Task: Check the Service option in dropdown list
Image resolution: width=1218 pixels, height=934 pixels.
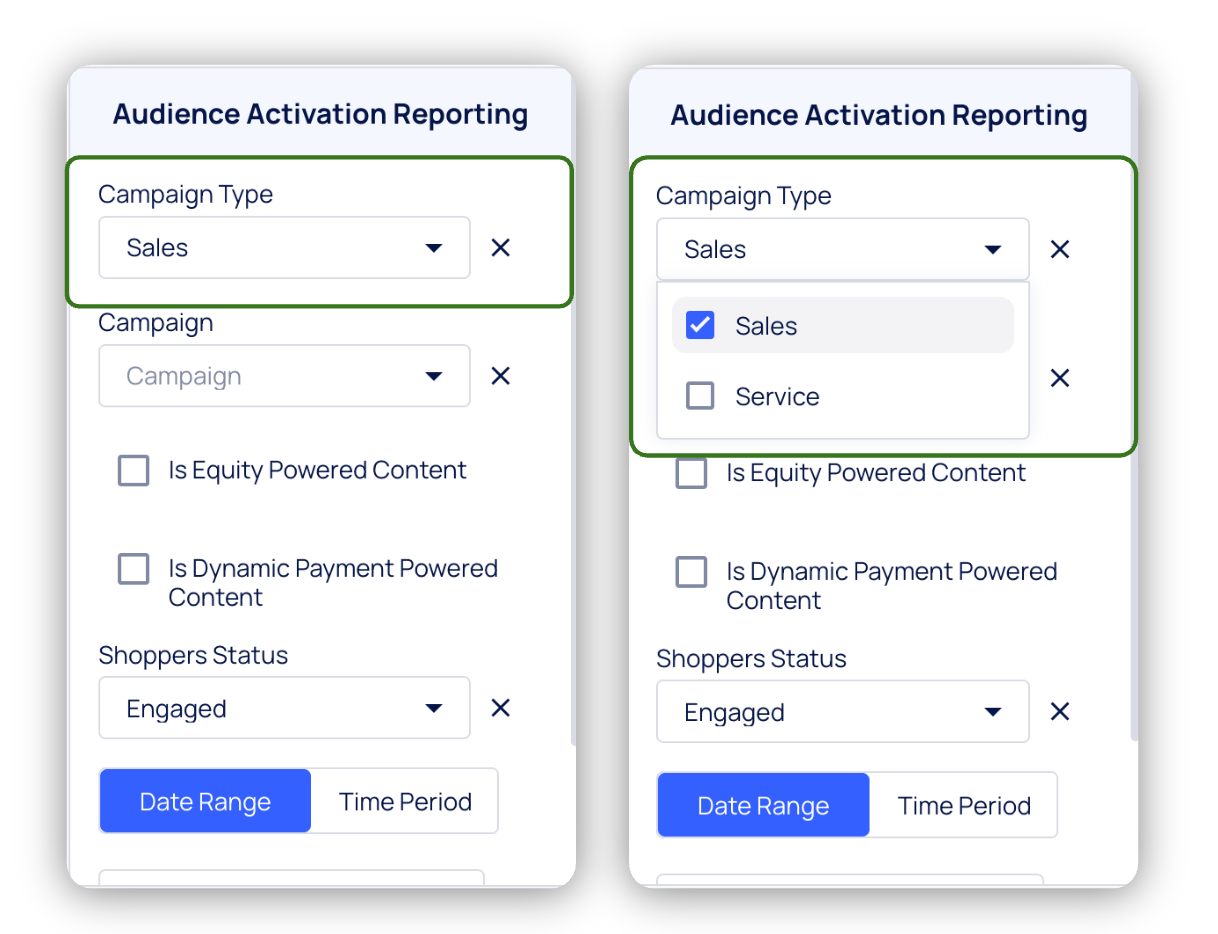Action: pos(700,397)
